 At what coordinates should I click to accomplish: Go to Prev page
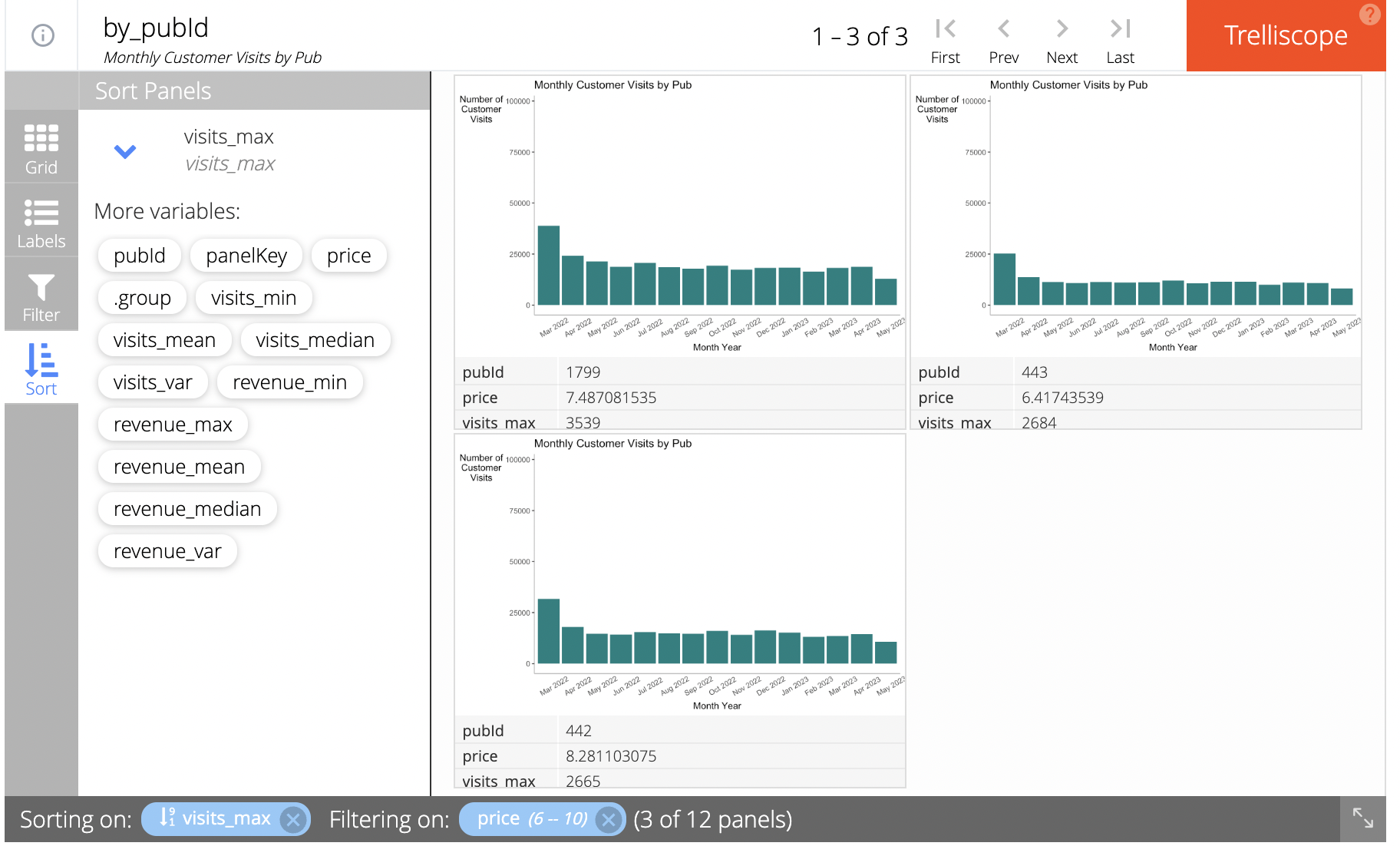click(x=1003, y=41)
